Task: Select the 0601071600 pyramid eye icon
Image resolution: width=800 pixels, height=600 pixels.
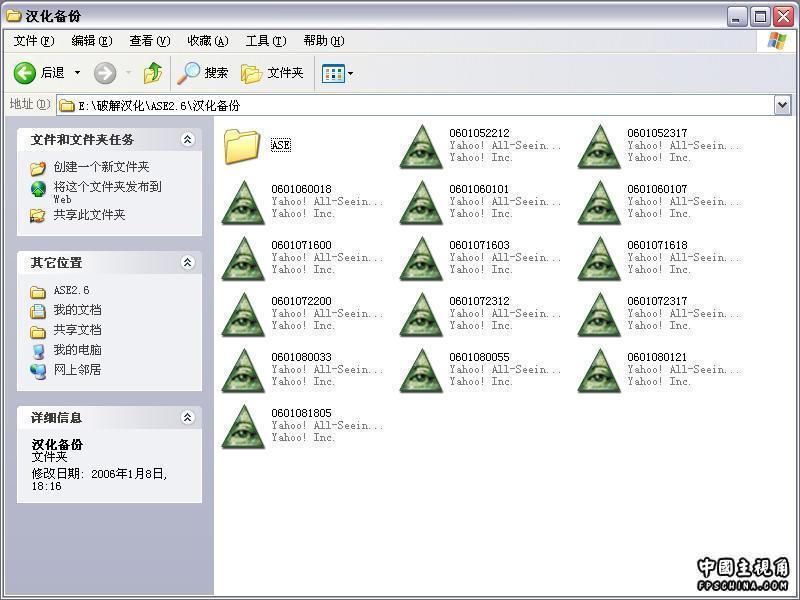Action: [x=243, y=259]
